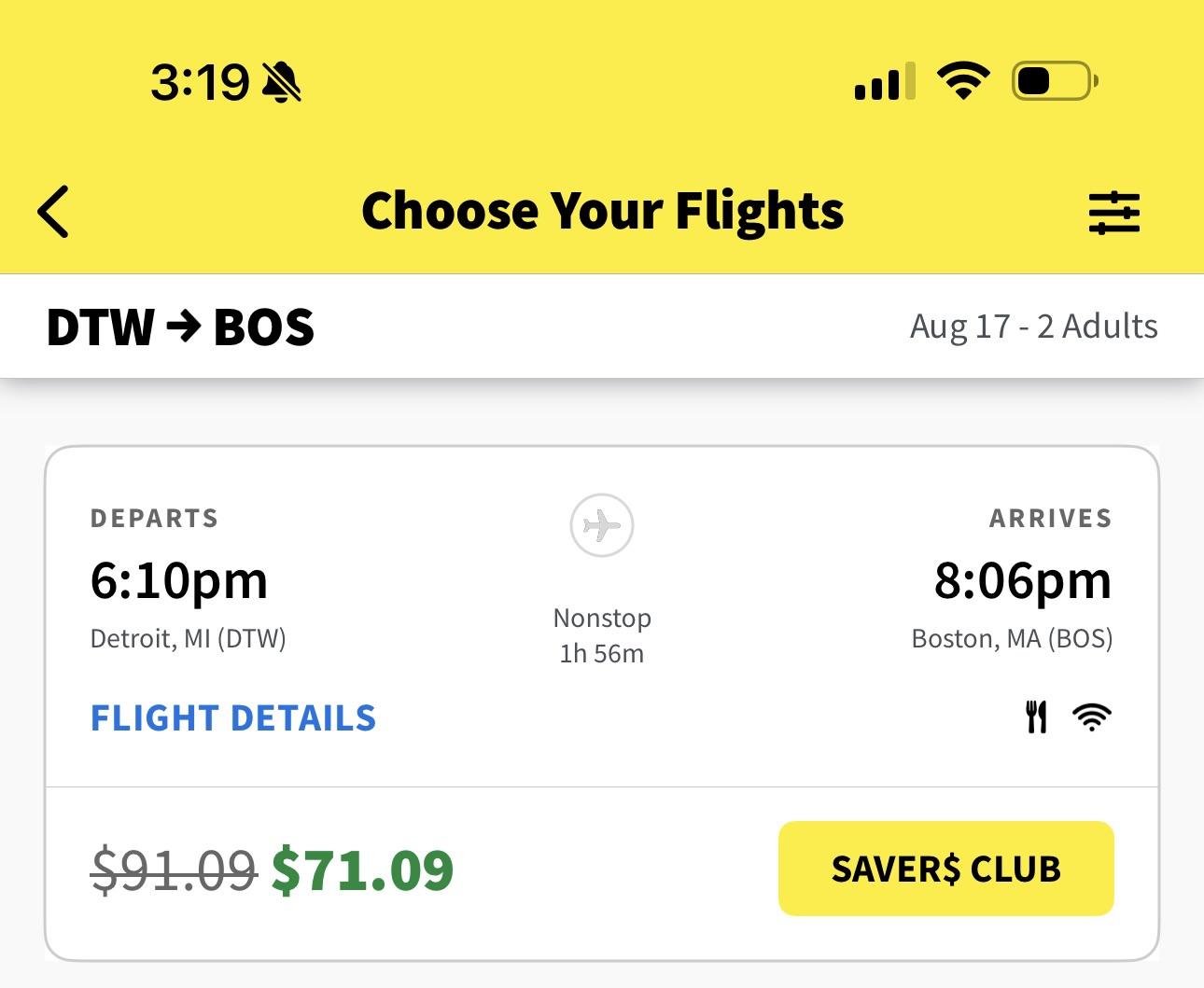Tap the crossed-out $91.09 price
The image size is (1204, 988).
pos(175,870)
